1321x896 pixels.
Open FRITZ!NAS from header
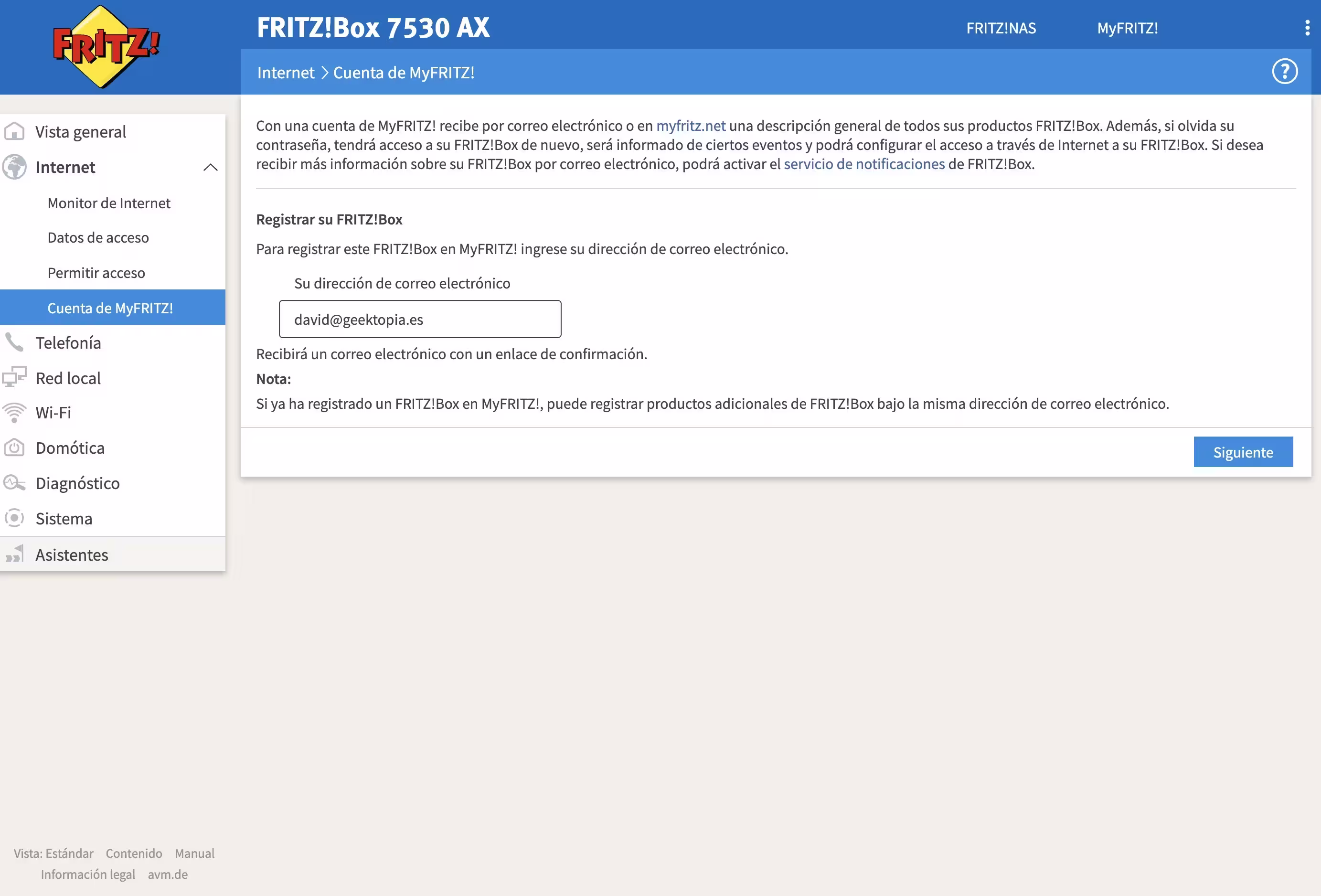click(1001, 28)
